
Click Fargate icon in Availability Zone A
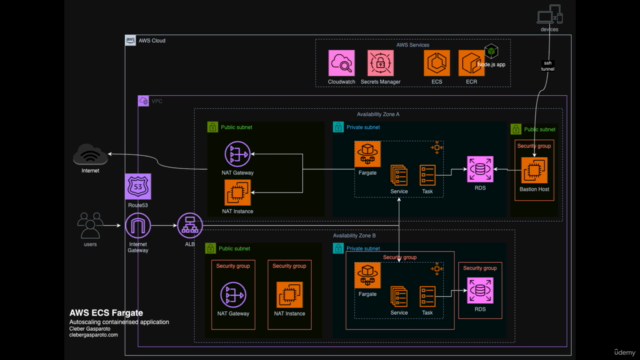[x=367, y=154]
